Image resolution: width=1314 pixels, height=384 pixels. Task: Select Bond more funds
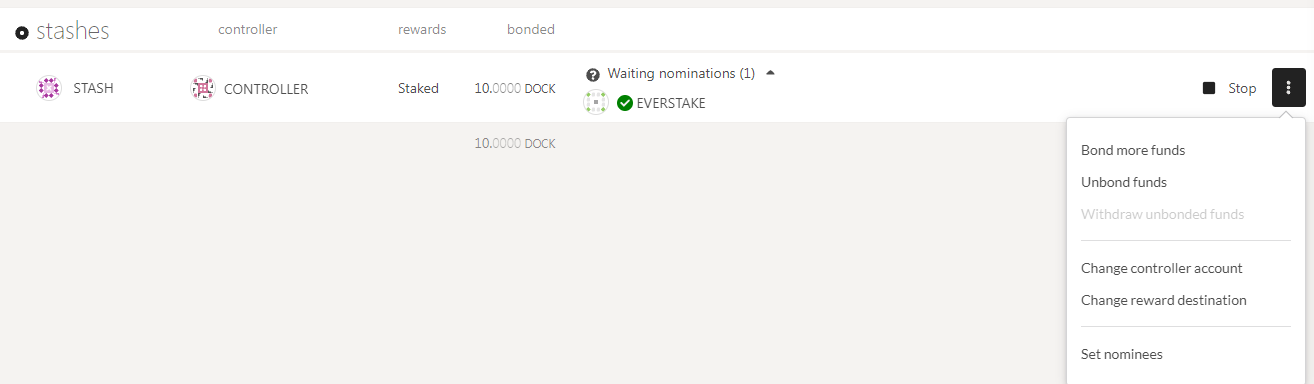pyautogui.click(x=1133, y=150)
